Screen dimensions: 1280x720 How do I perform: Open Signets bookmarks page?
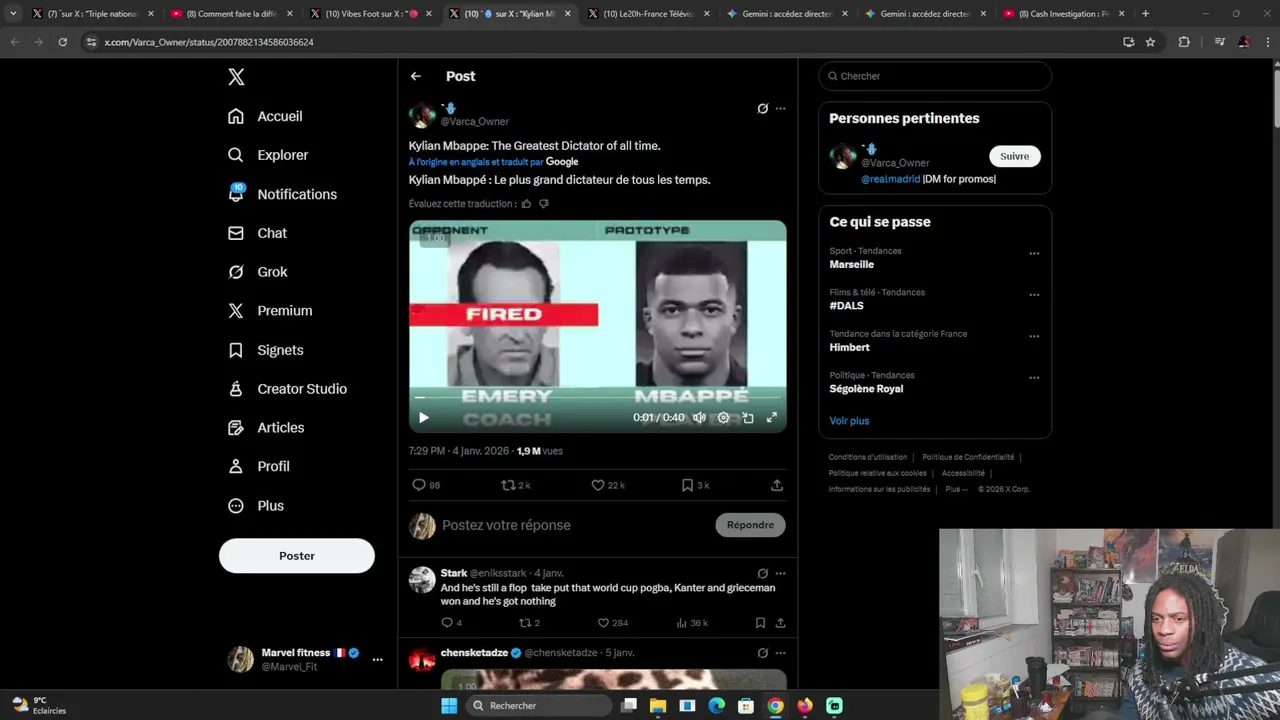click(265, 350)
